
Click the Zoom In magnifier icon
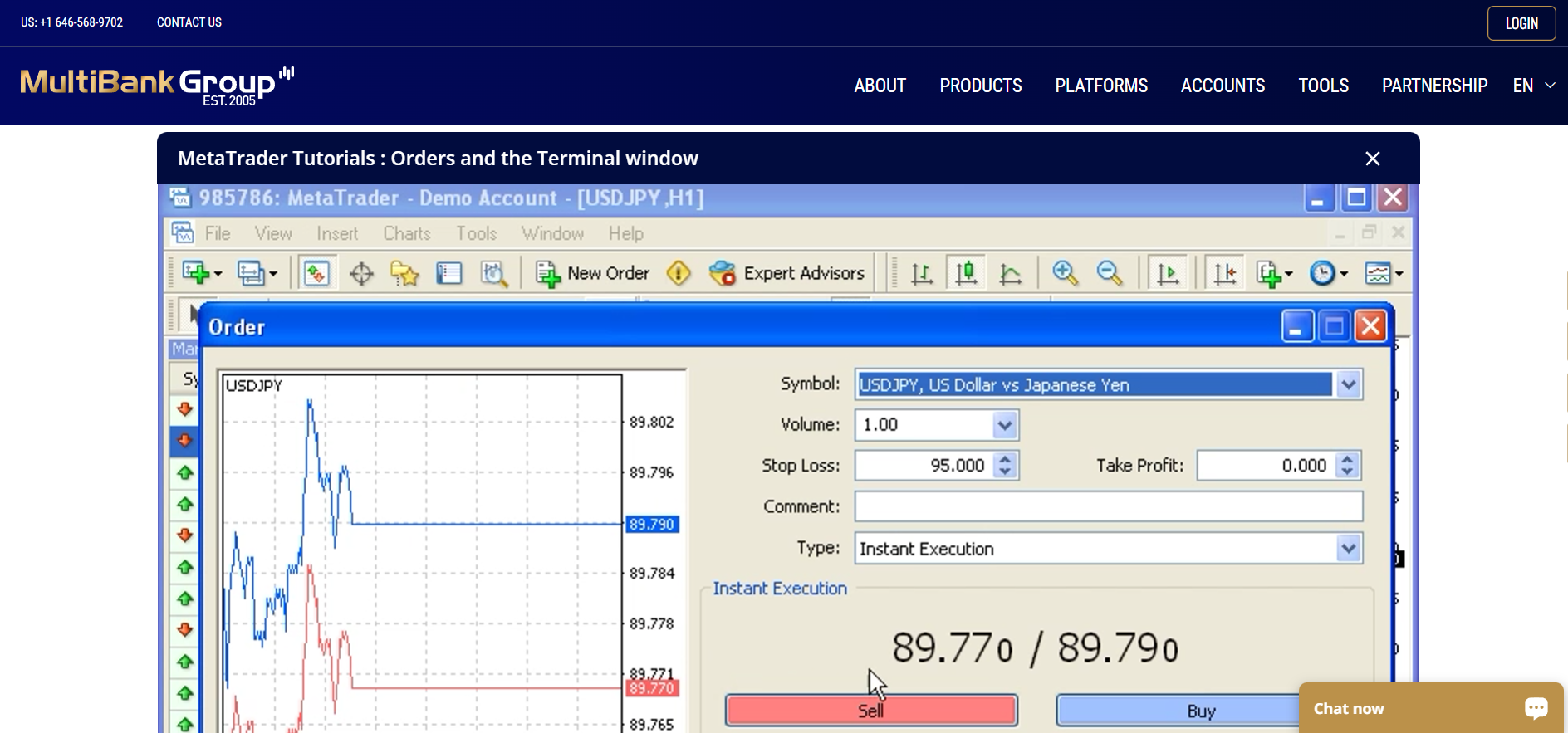(x=1065, y=273)
